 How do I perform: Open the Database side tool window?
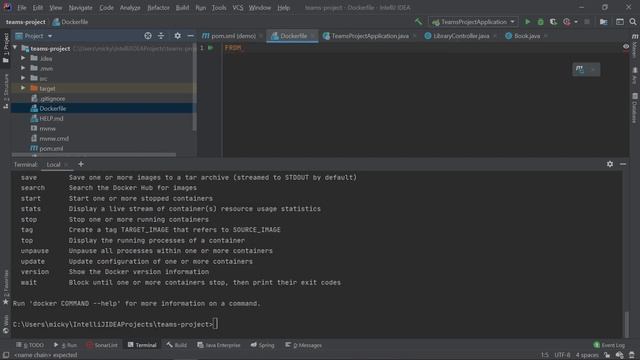click(x=635, y=108)
